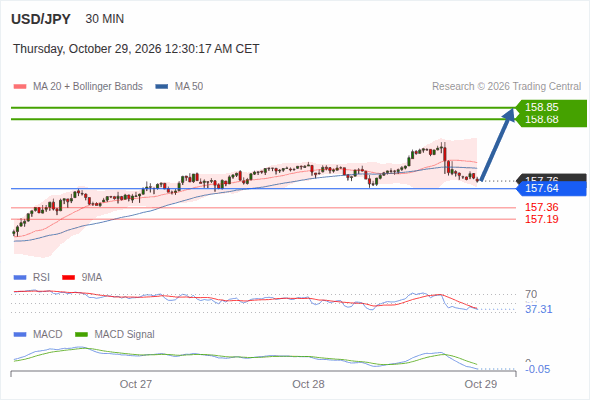The width and height of the screenshot is (590, 400).
Task: Click the 157.36 support price label
Action: (x=542, y=207)
